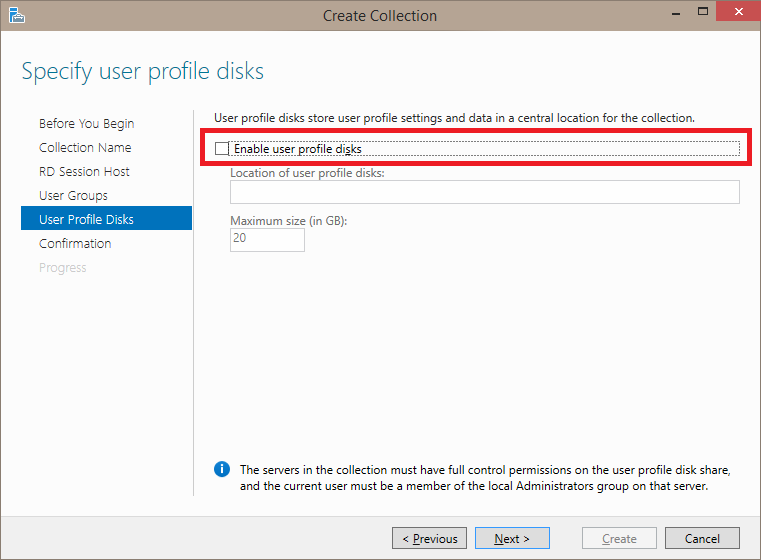
Task: Enable user profile disks checkbox
Action: coord(222,149)
